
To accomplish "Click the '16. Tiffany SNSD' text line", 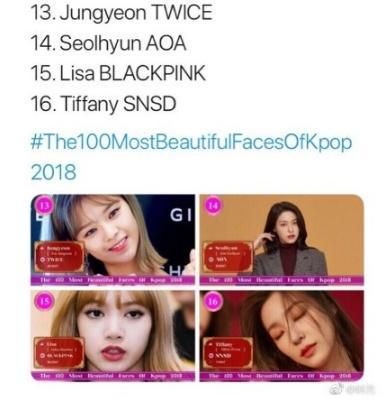I will pos(103,103).
